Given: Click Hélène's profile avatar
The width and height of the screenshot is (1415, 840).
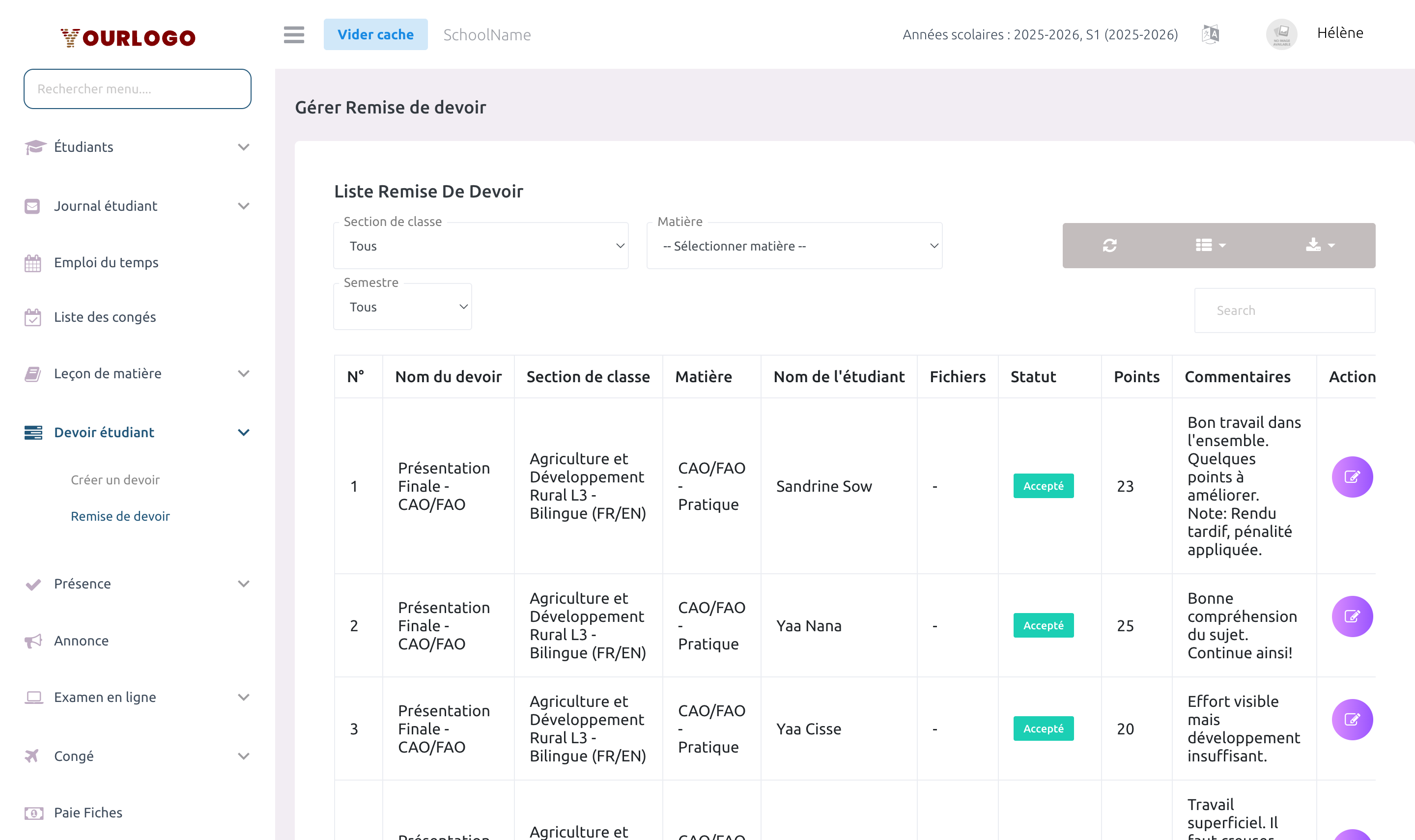Looking at the screenshot, I should (1281, 34).
